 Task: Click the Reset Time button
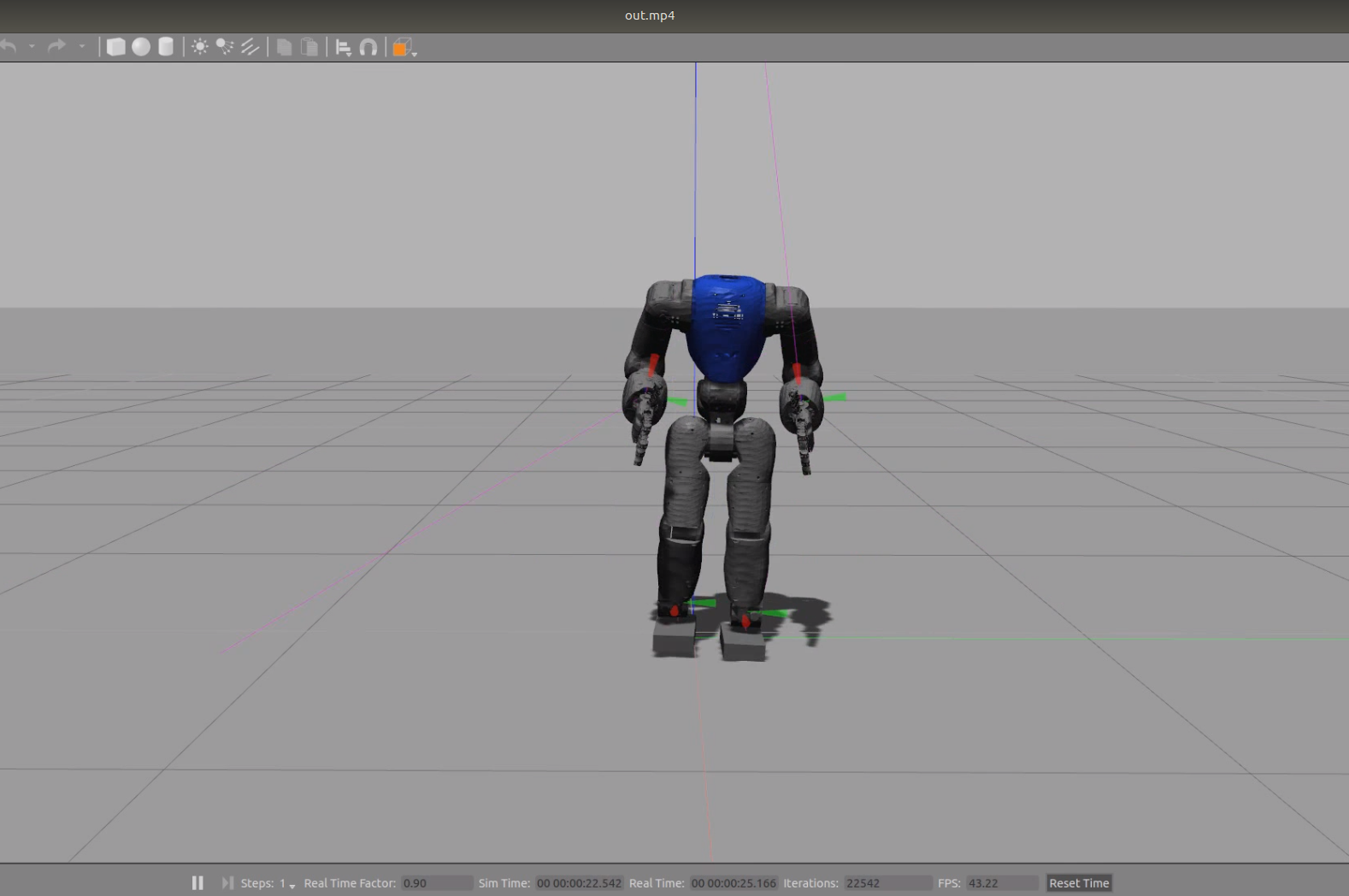pyautogui.click(x=1079, y=883)
